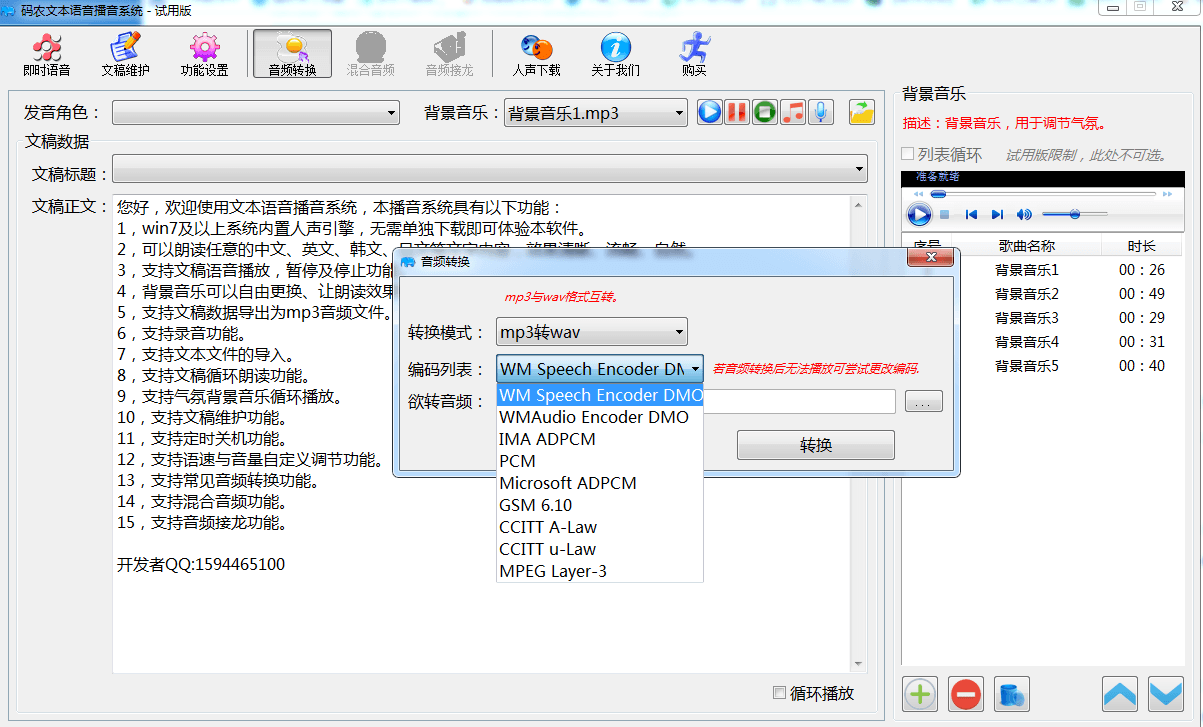Screen dimensions: 1203x727
Task: Browse for audio with the ... button
Action: click(x=923, y=402)
